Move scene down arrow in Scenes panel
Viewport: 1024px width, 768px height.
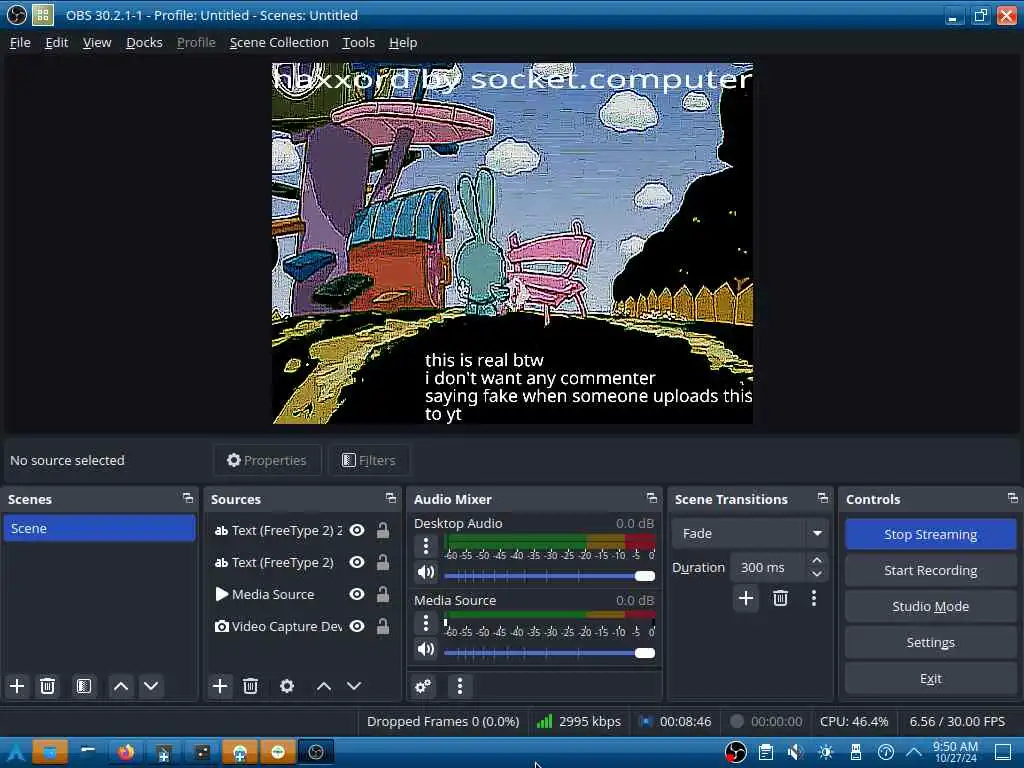[151, 686]
